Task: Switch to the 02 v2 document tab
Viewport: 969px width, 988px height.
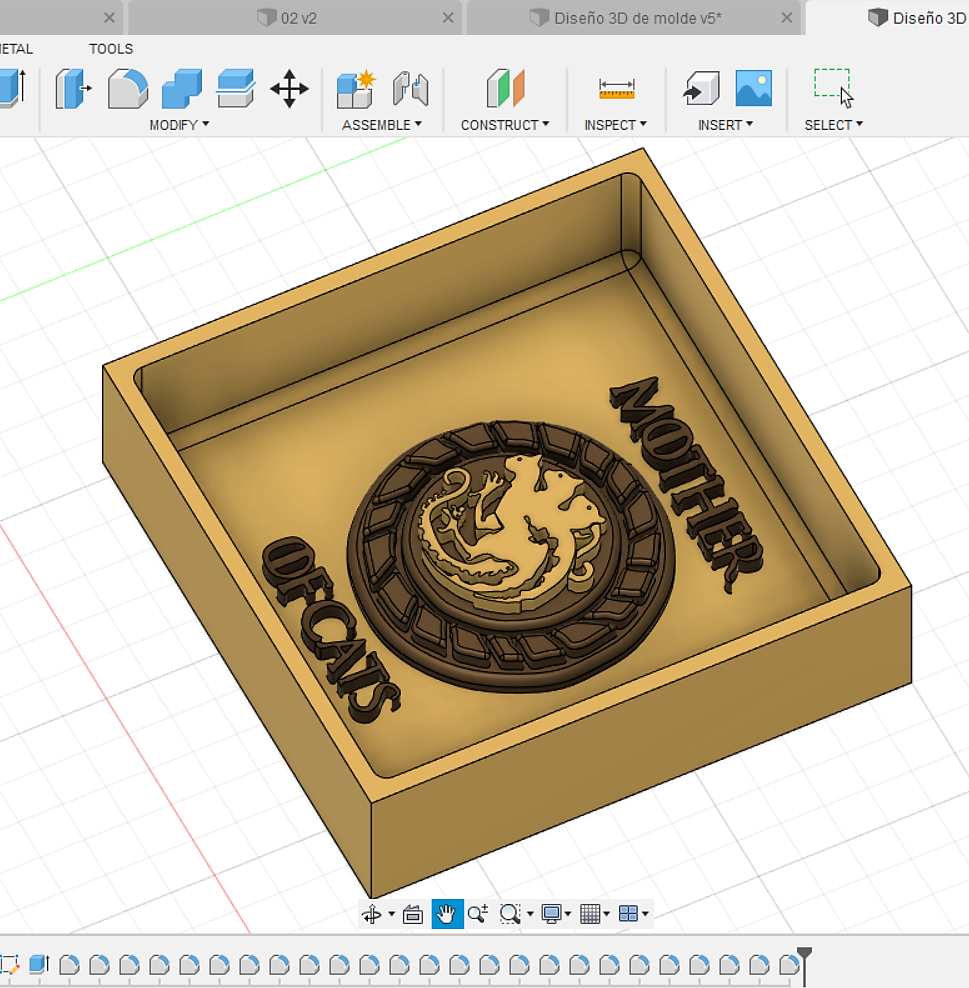Action: [x=295, y=18]
